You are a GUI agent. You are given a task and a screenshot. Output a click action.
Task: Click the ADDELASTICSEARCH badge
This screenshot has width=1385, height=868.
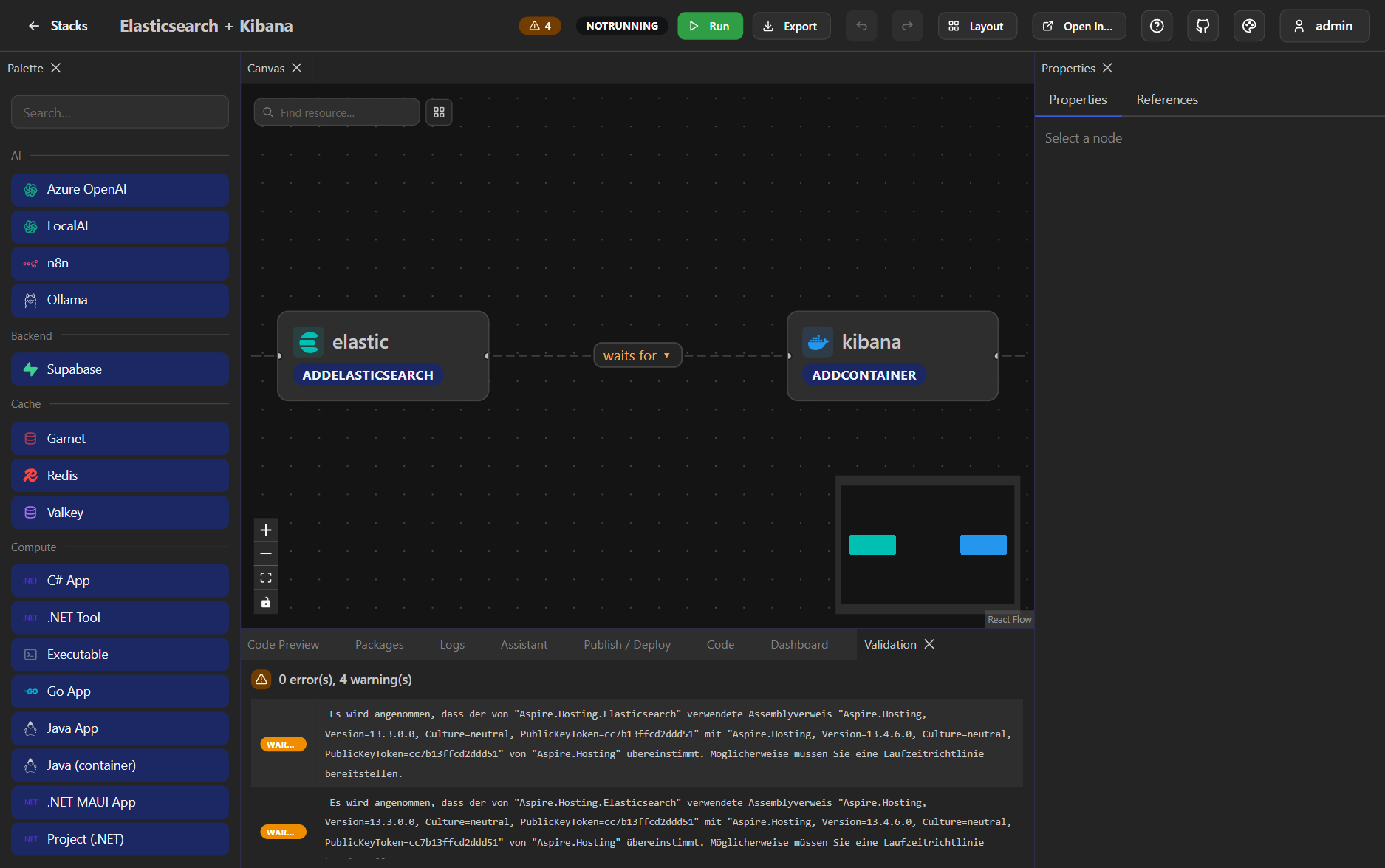tap(368, 375)
